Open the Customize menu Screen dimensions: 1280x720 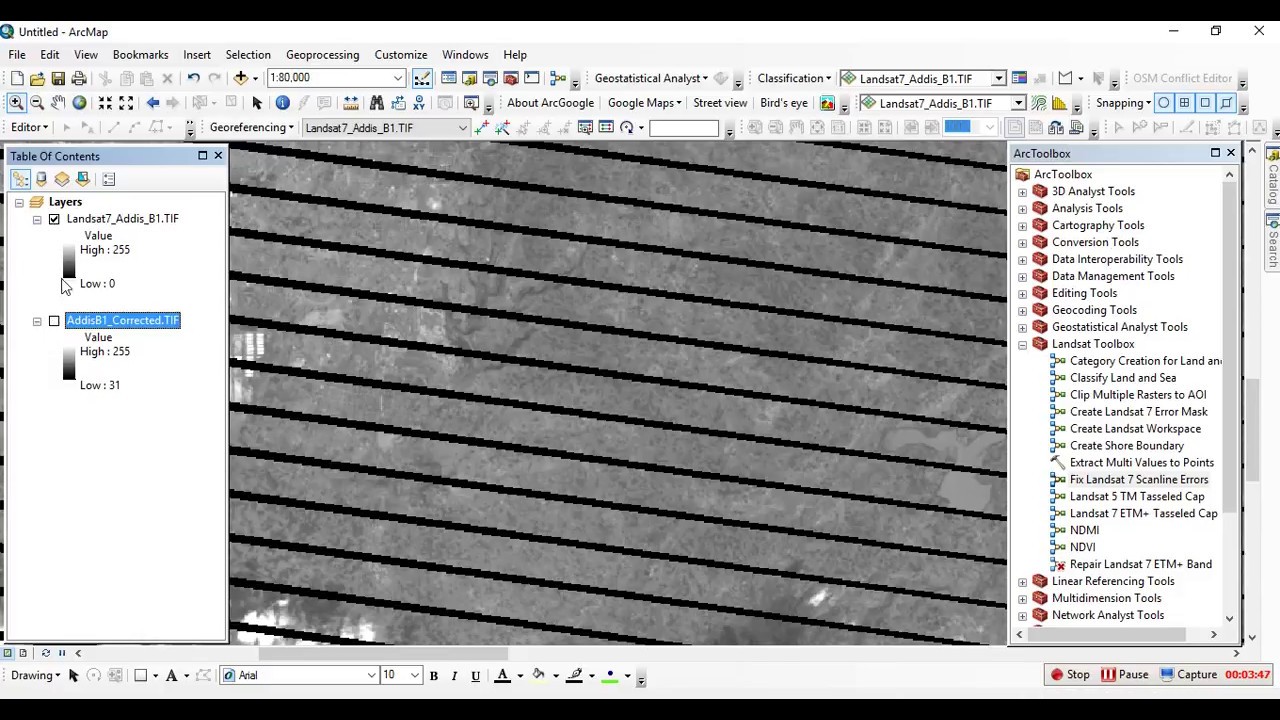pos(401,55)
